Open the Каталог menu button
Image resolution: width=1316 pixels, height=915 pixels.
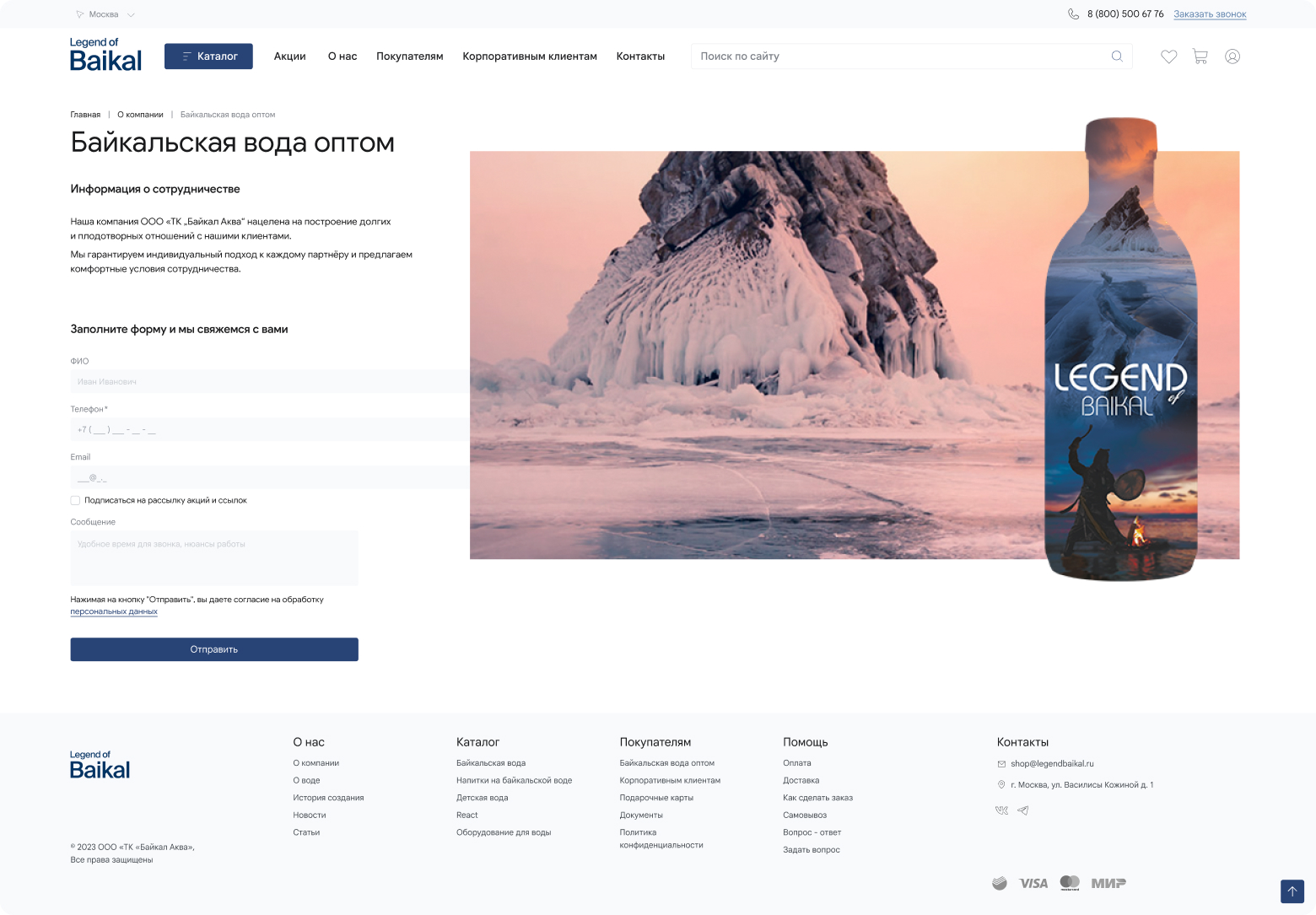208,57
